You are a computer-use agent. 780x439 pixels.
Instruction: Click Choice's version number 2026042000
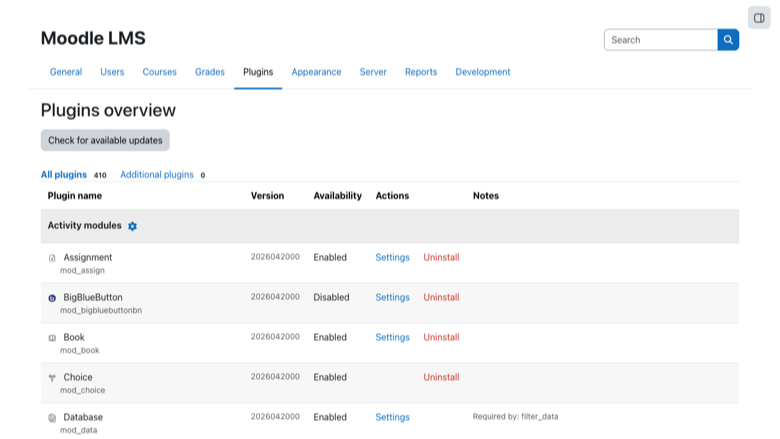pyautogui.click(x=275, y=377)
